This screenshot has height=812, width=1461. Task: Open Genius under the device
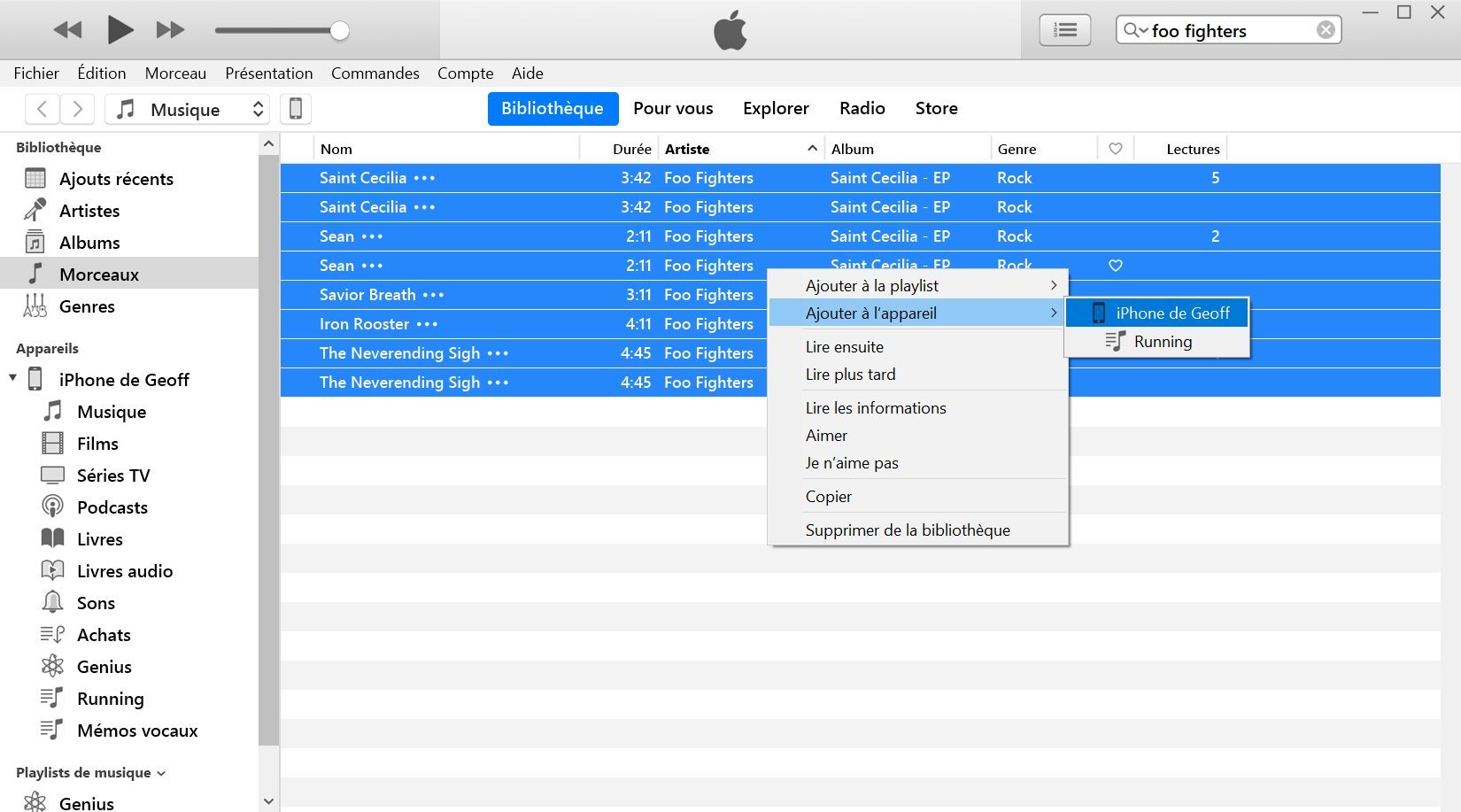(104, 667)
